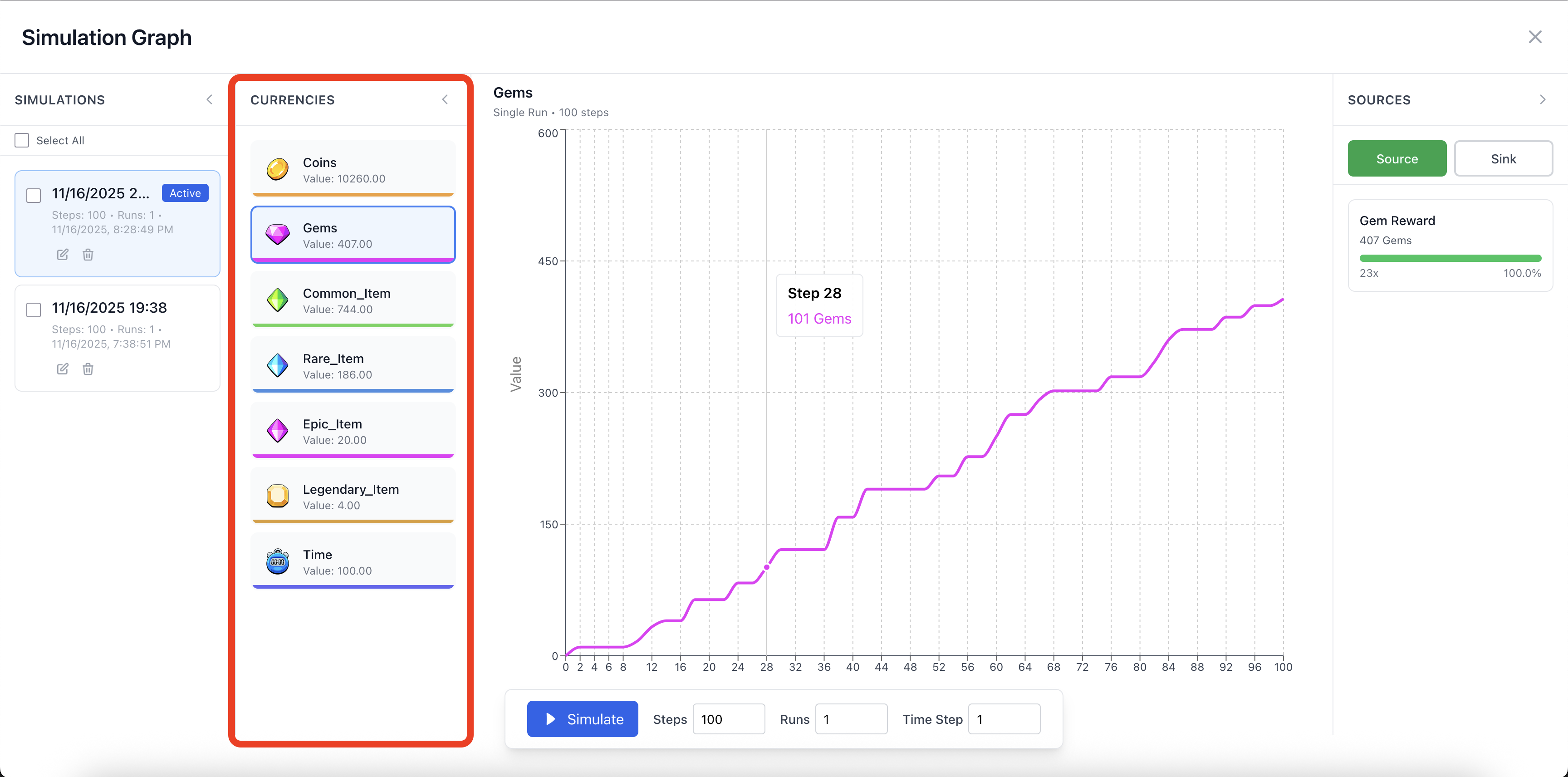Select the Coins currency icon
This screenshot has width=1568, height=777.
[x=278, y=169]
